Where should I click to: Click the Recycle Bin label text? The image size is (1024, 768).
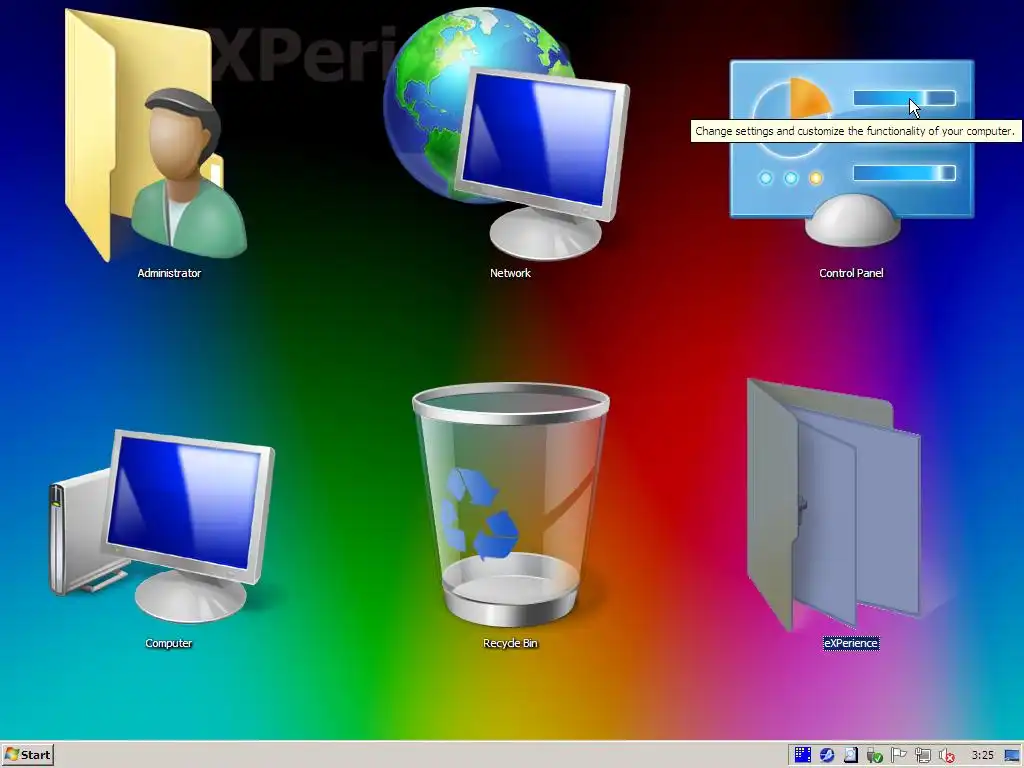(x=510, y=643)
